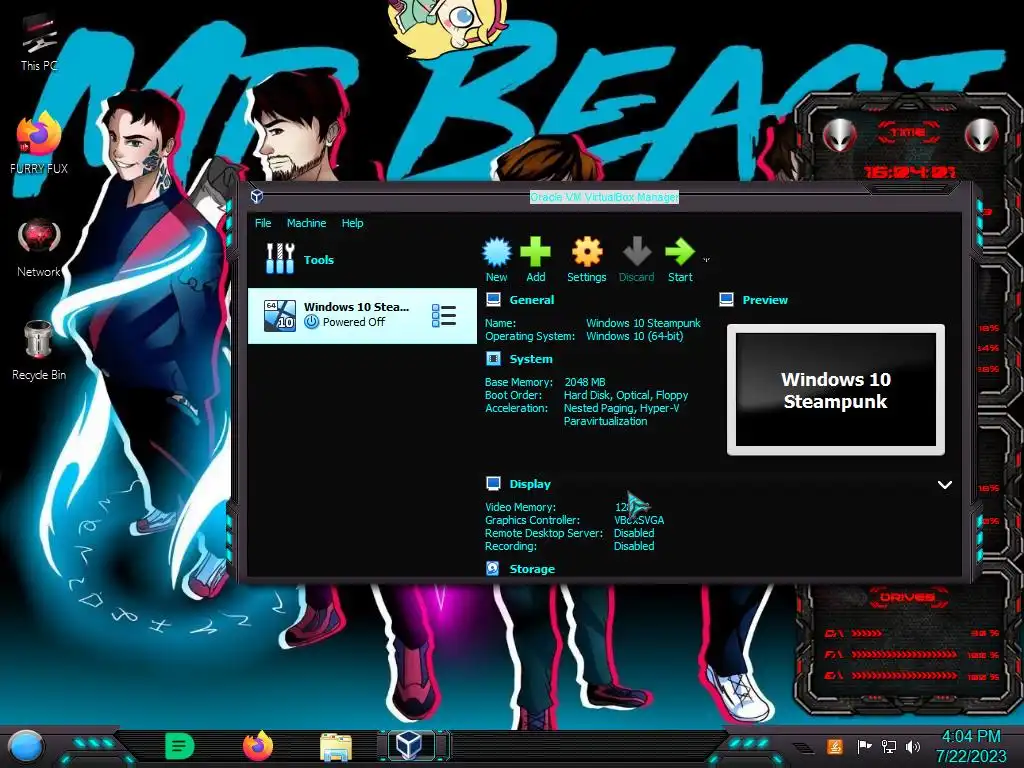Image resolution: width=1024 pixels, height=768 pixels.
Task: Click the grayed-out Discard arrow icon
Action: (637, 252)
